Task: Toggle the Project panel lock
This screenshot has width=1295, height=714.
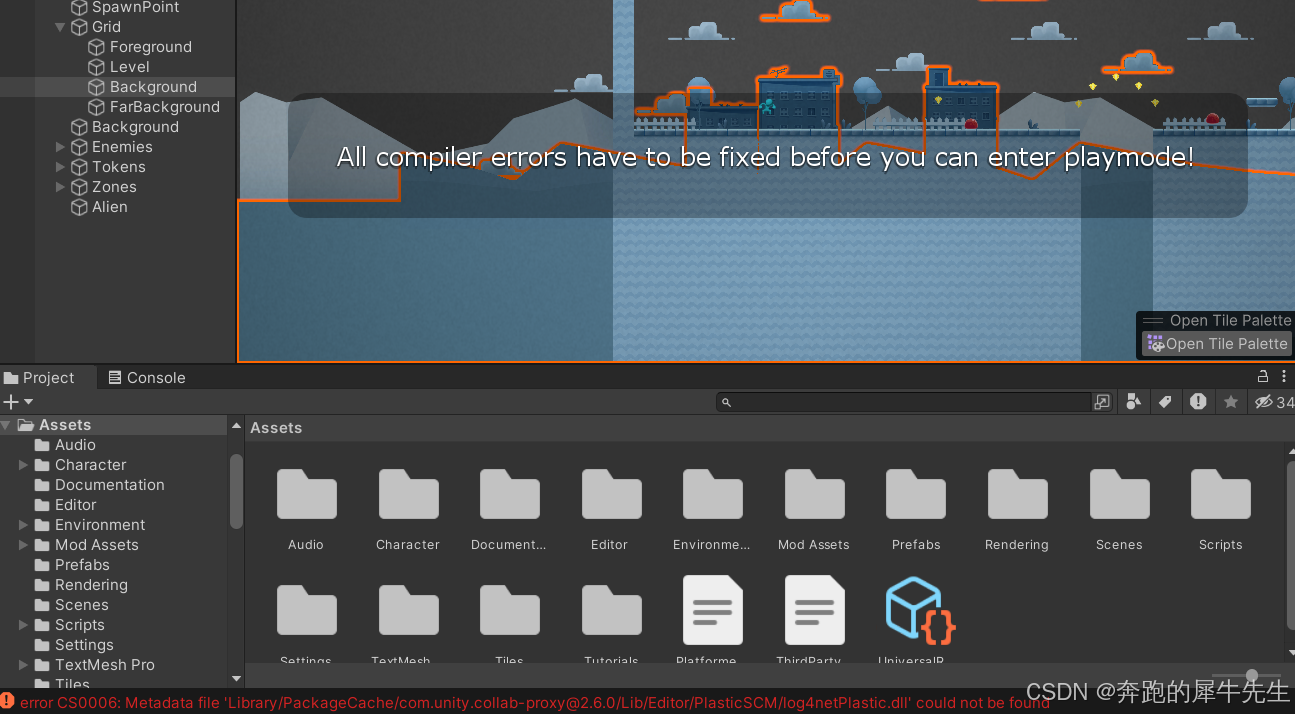Action: pos(1263,377)
